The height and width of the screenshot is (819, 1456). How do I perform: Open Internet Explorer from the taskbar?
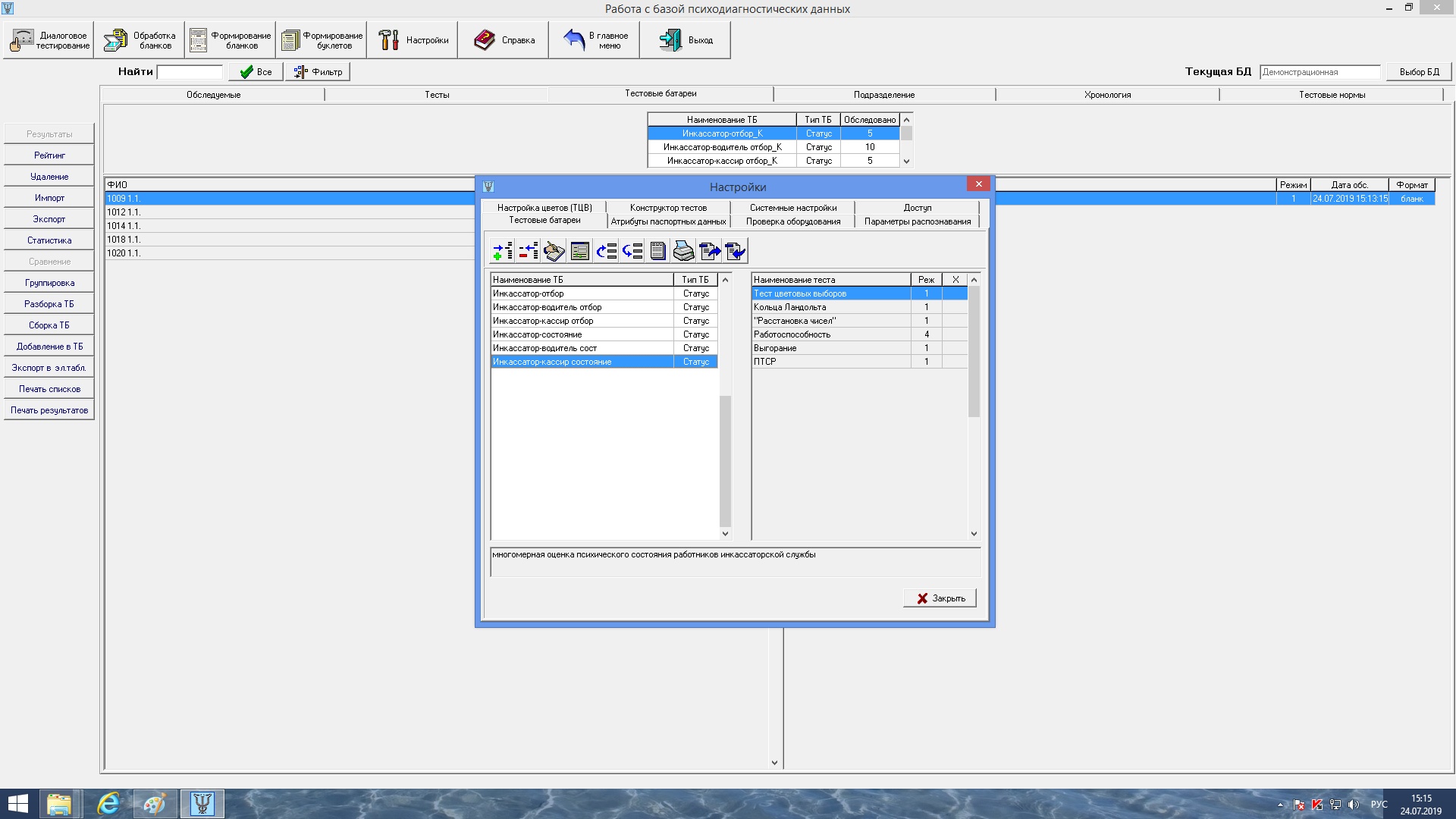(109, 804)
